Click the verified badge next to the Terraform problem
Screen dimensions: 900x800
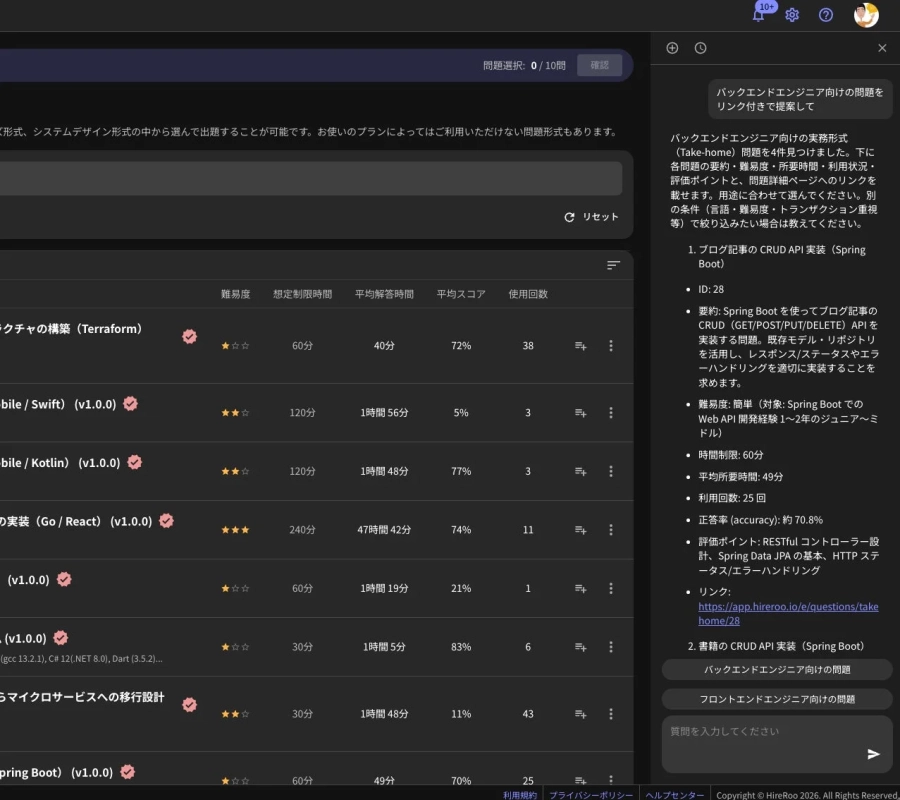(x=189, y=337)
